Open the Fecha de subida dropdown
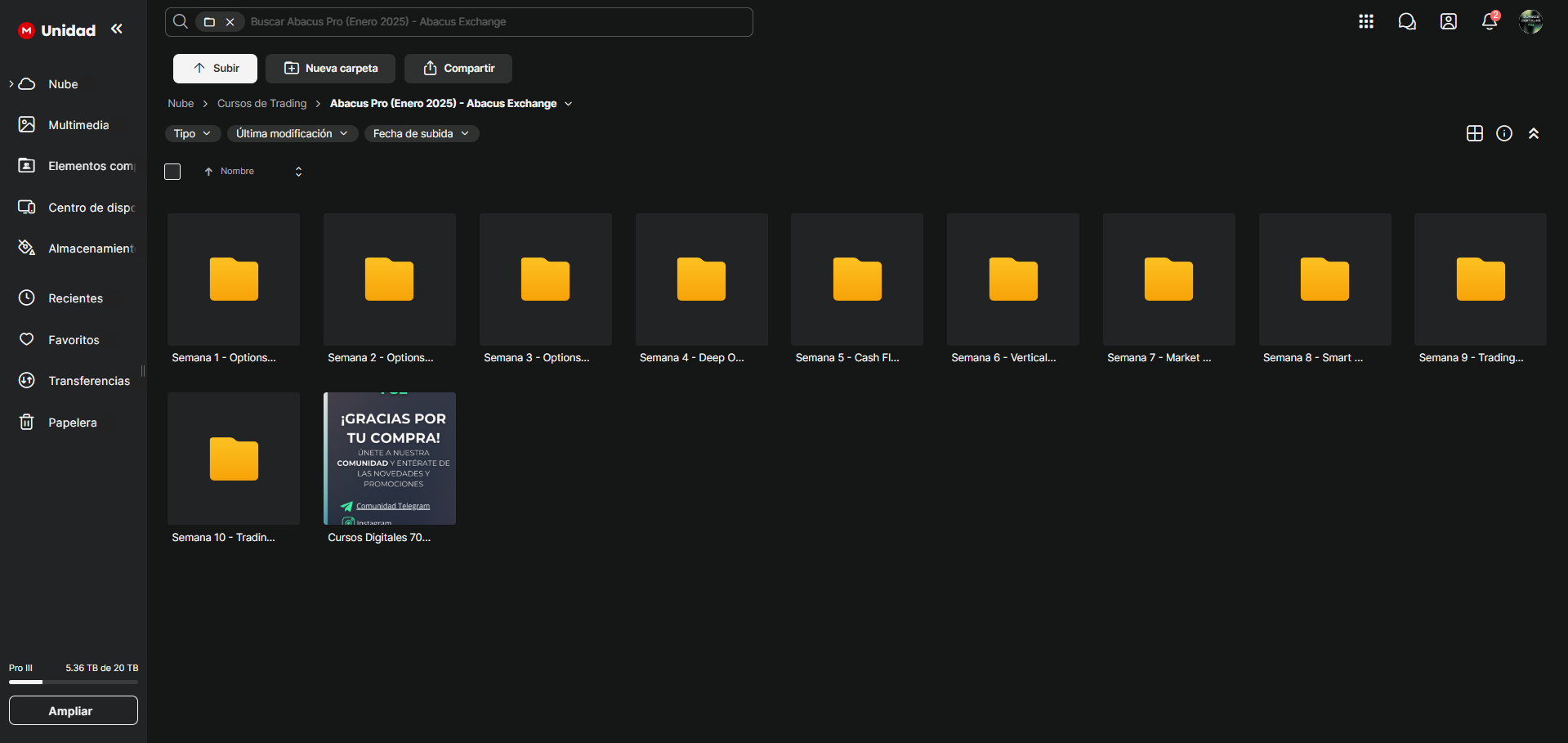 (421, 133)
